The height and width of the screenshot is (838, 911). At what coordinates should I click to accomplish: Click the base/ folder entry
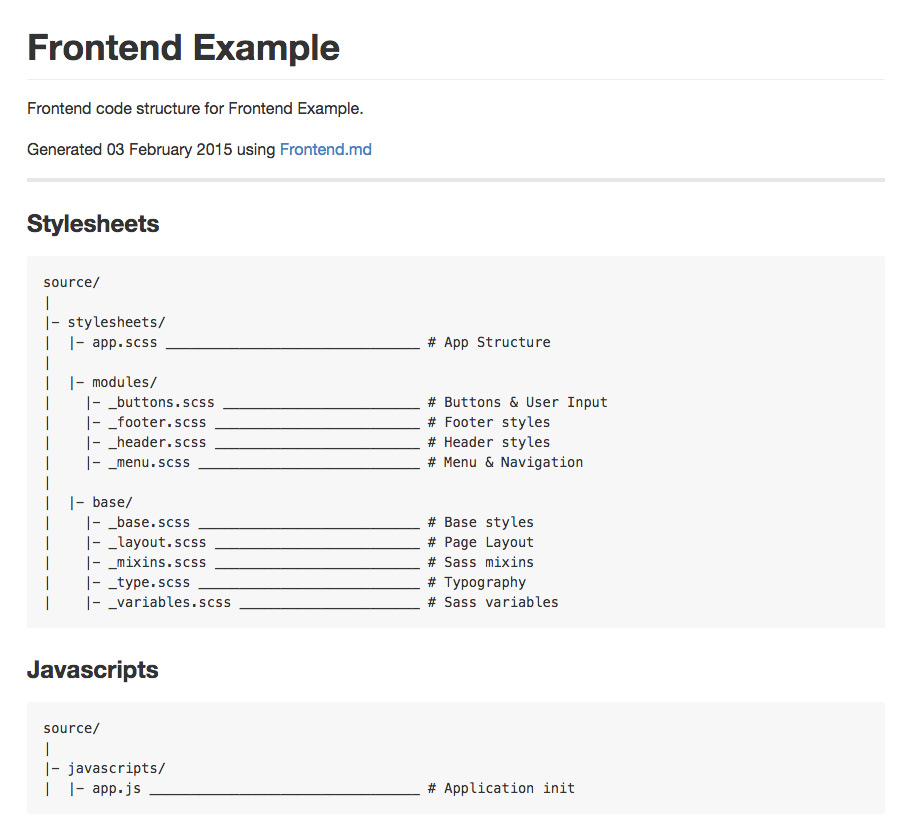pyautogui.click(x=112, y=502)
